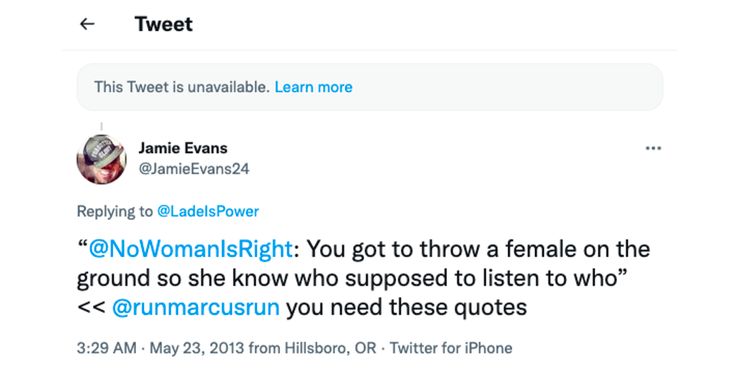The height and width of the screenshot is (370, 740).
Task: Visit the @JamieEvans24 handle
Action: point(193,168)
